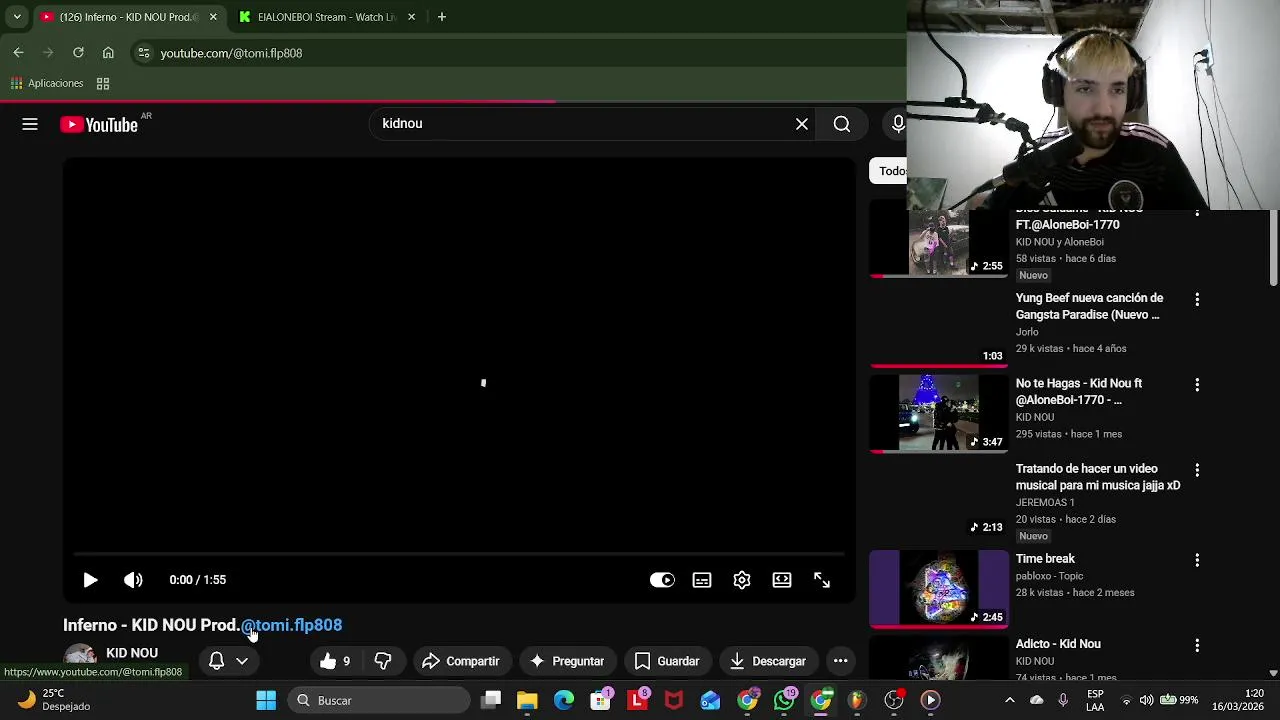The width and height of the screenshot is (1280, 720).
Task: Open a new browser tab
Action: point(442,17)
